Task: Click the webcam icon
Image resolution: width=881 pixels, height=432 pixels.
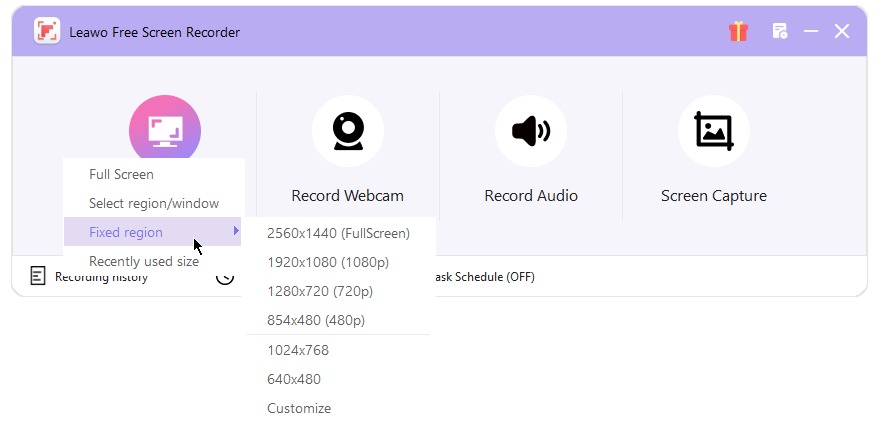Action: (x=348, y=131)
